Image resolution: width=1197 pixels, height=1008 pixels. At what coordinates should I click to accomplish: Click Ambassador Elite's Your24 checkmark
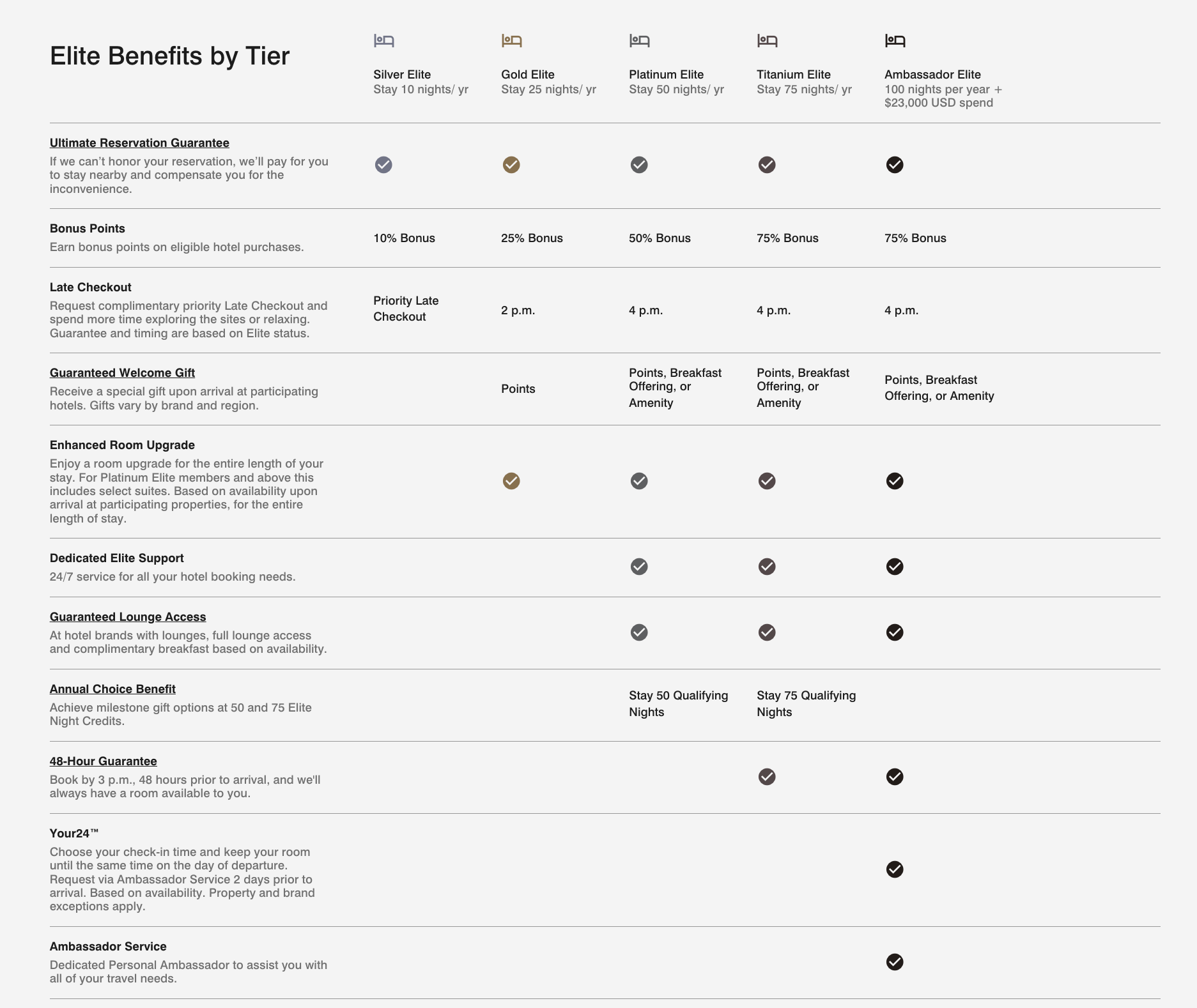895,869
